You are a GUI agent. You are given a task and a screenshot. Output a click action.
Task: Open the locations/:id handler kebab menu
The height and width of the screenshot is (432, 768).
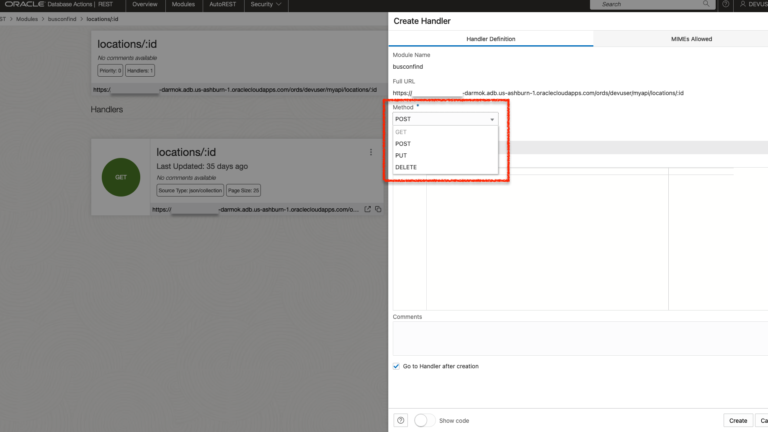pyautogui.click(x=371, y=152)
